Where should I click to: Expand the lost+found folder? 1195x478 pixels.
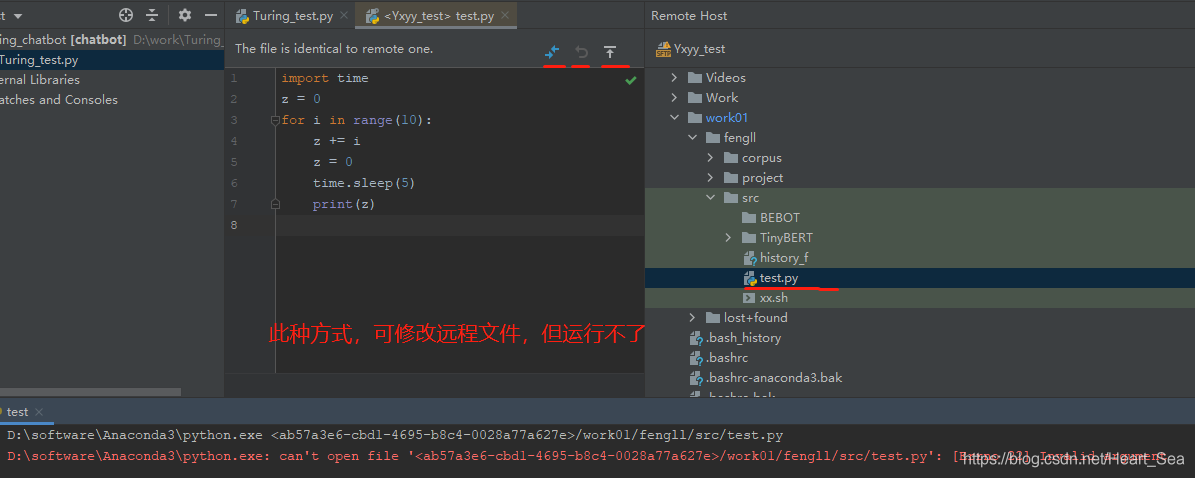[x=692, y=318]
